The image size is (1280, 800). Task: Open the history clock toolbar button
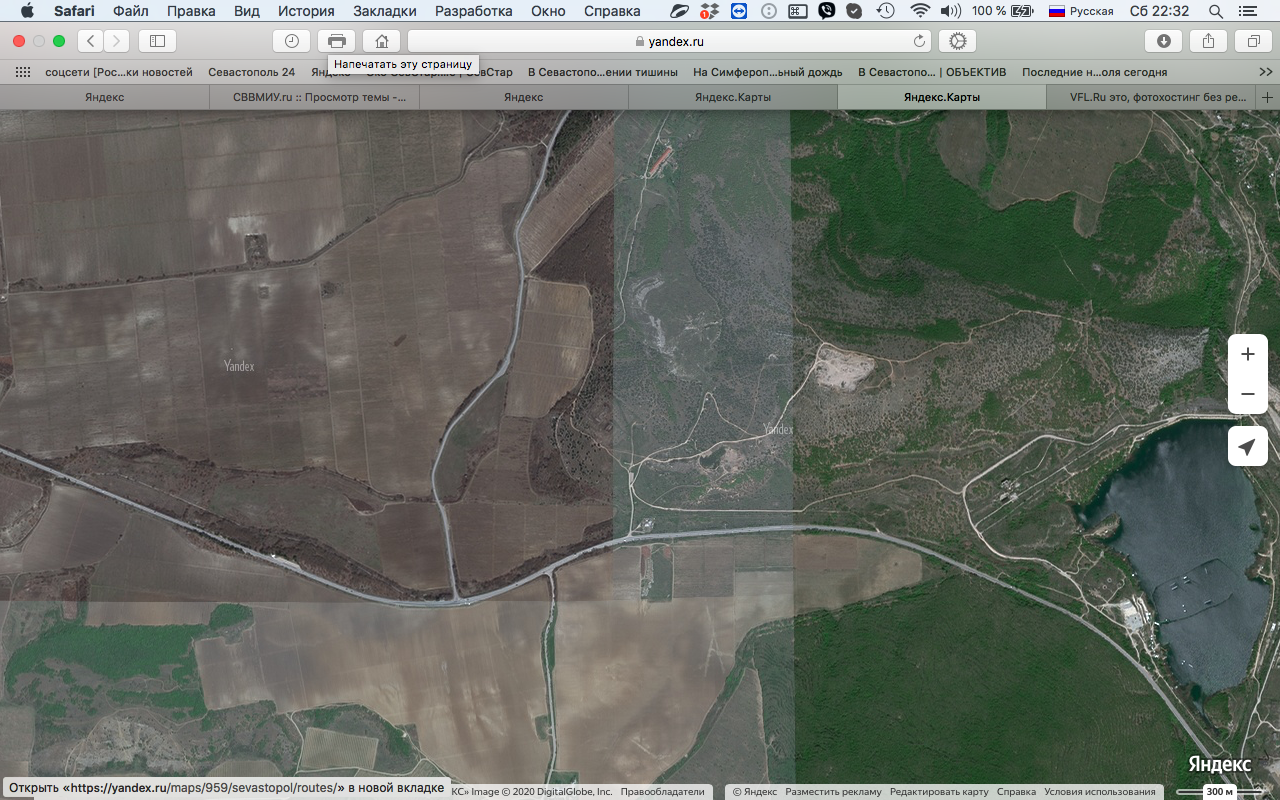291,41
